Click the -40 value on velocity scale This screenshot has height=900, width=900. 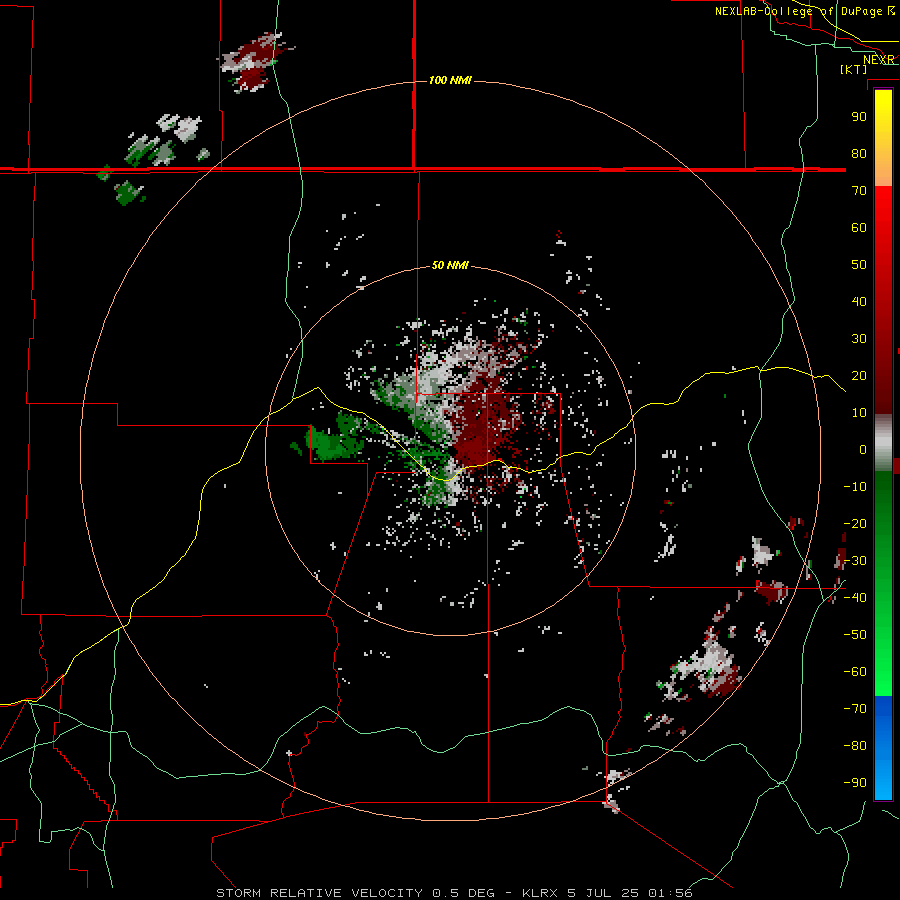(x=855, y=598)
